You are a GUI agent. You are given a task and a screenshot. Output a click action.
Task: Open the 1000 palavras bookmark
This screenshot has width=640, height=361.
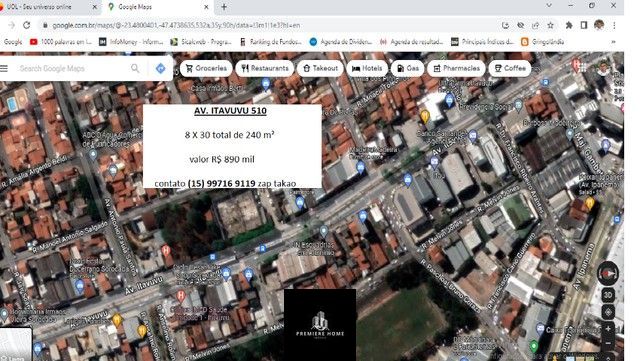61,42
